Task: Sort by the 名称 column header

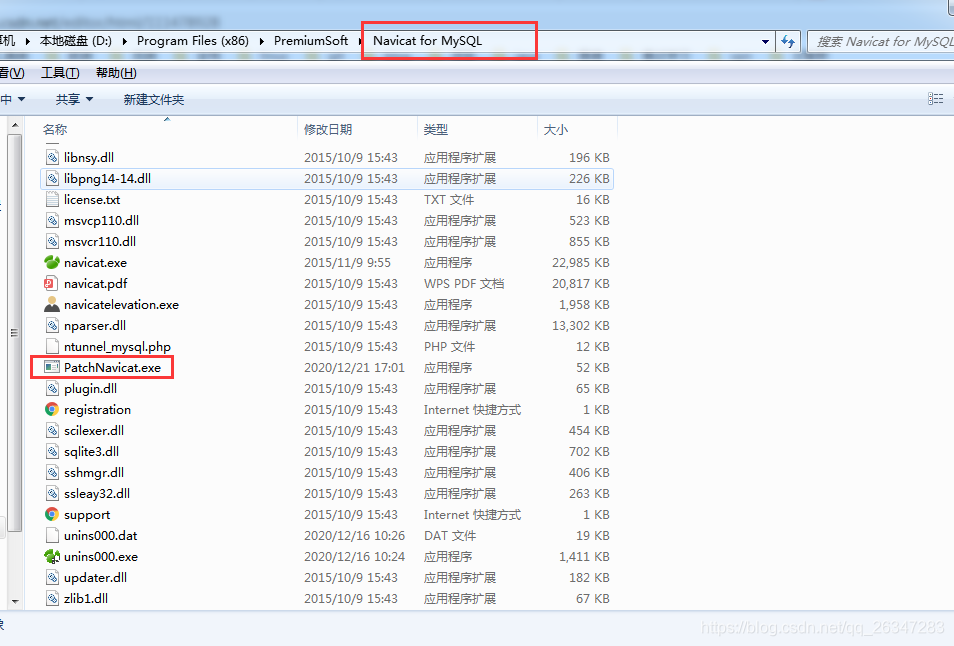Action: (55, 130)
